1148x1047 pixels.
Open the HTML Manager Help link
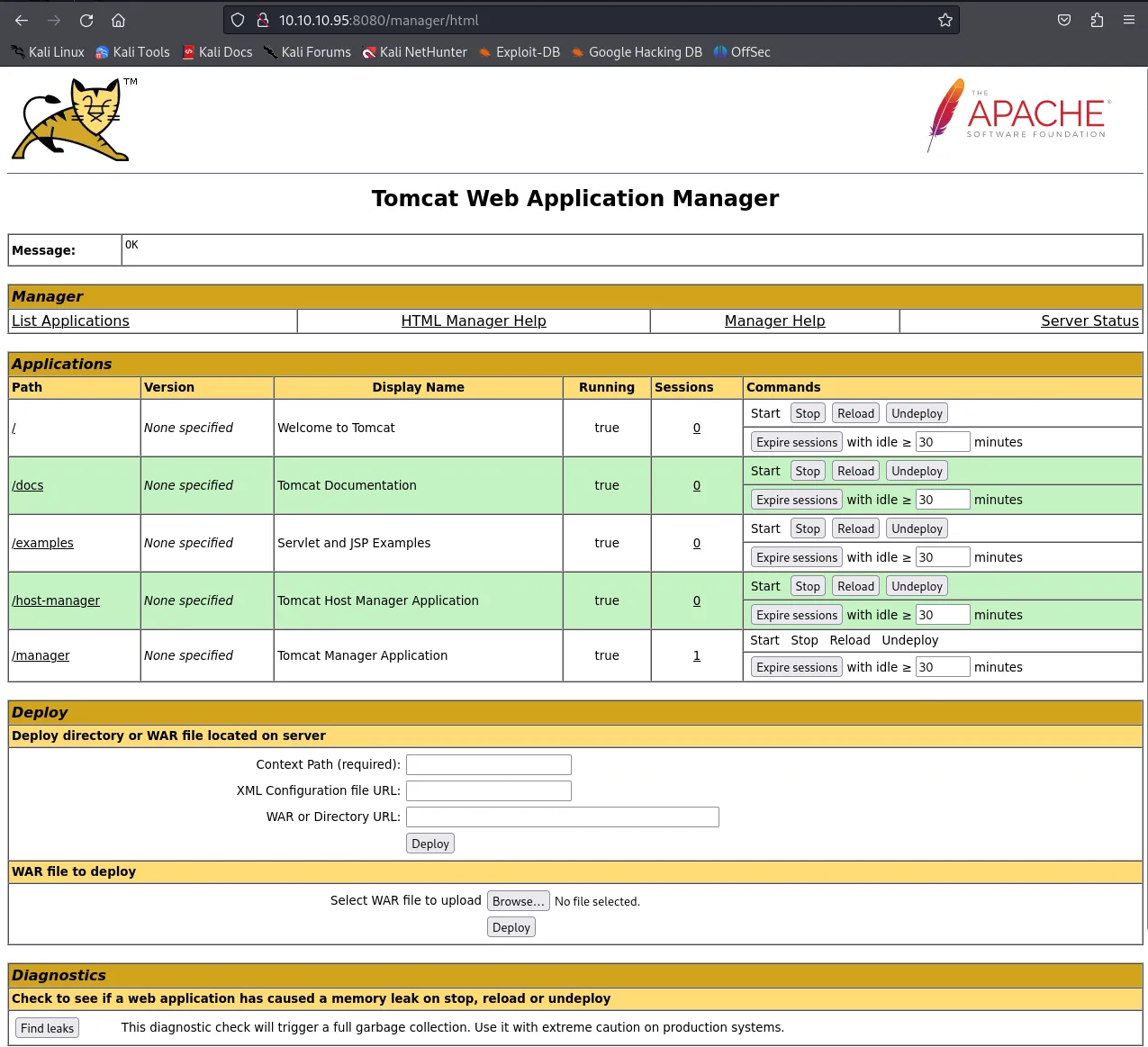pyautogui.click(x=474, y=320)
